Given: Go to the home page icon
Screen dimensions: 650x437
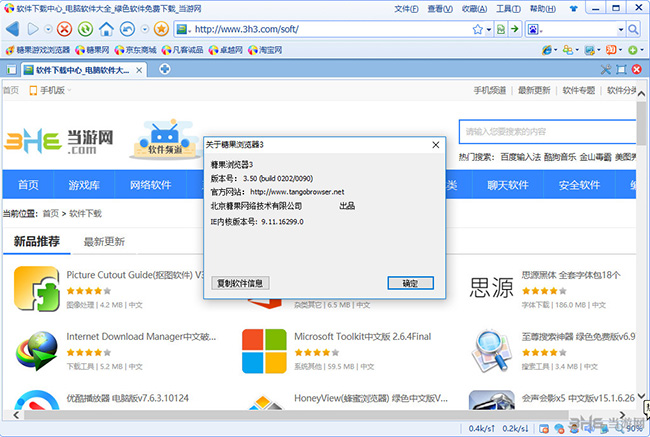Looking at the screenshot, I should (107, 29).
